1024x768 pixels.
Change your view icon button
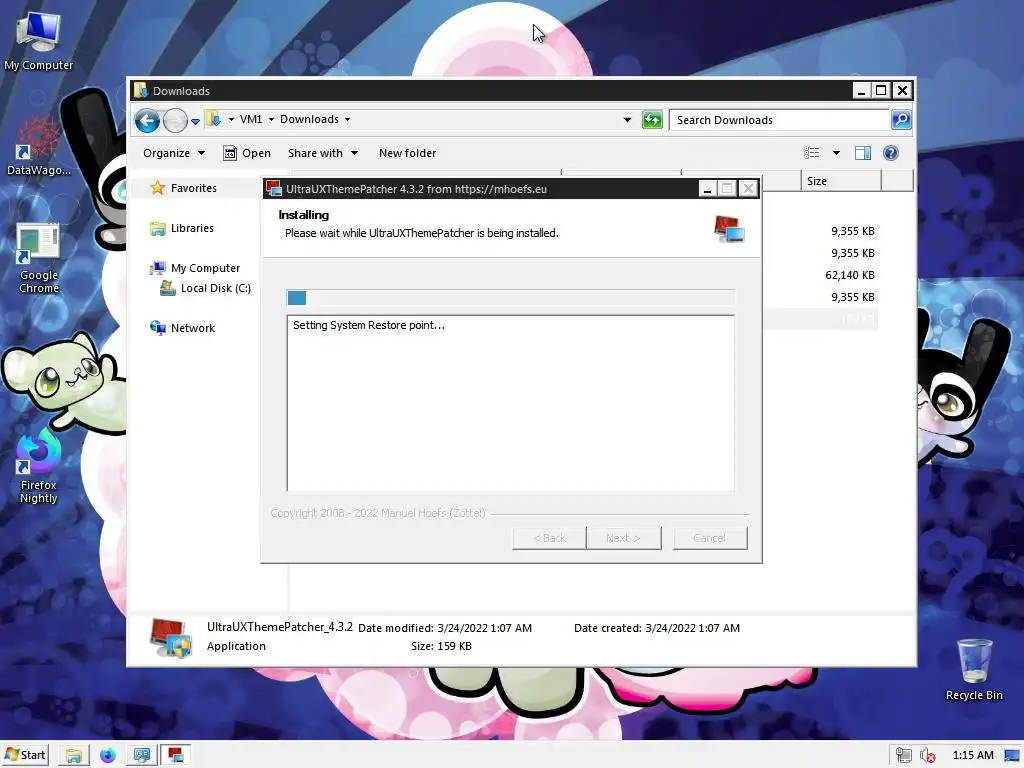[x=812, y=153]
